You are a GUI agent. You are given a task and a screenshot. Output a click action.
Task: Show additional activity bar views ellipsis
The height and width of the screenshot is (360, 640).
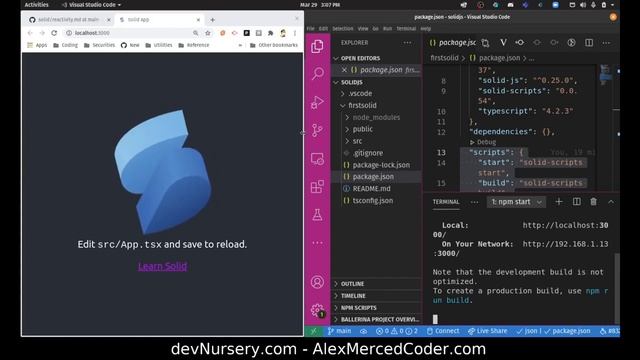tap(317, 243)
